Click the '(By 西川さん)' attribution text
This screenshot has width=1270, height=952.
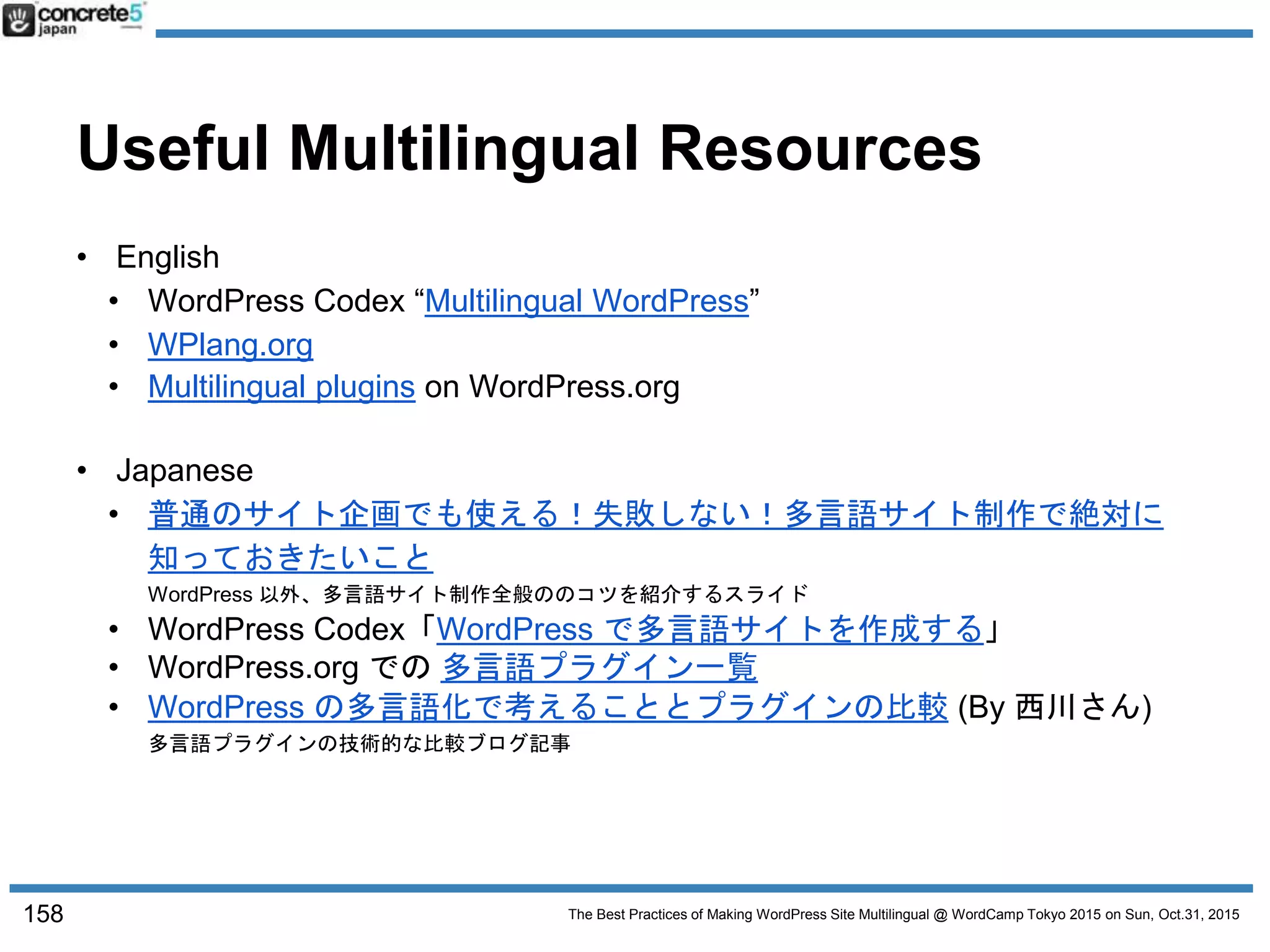pyautogui.click(x=1054, y=707)
